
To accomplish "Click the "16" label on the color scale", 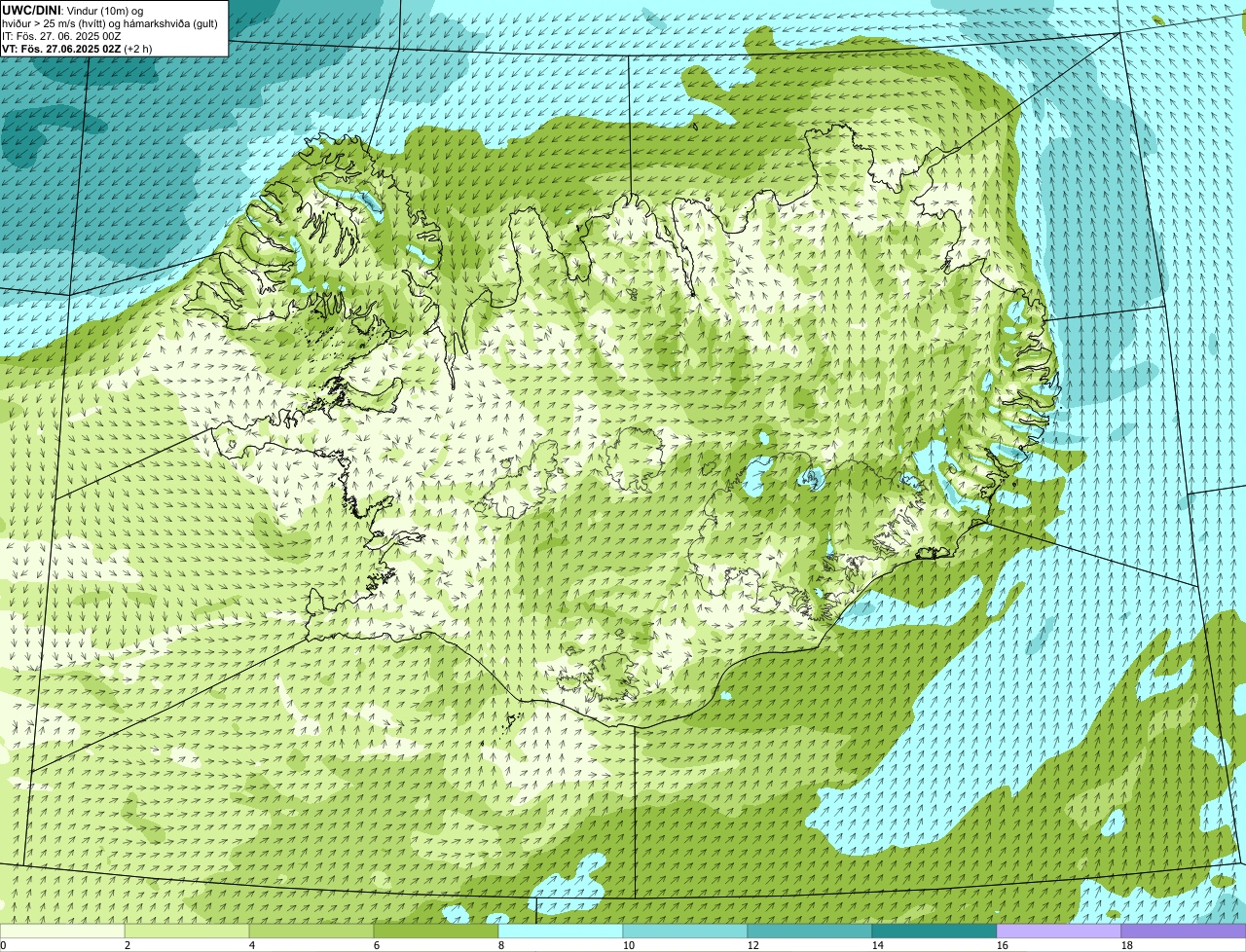I will pyautogui.click(x=1003, y=945).
